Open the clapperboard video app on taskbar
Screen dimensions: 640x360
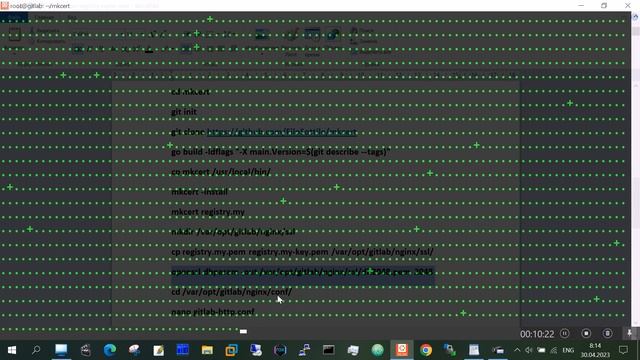85,350
